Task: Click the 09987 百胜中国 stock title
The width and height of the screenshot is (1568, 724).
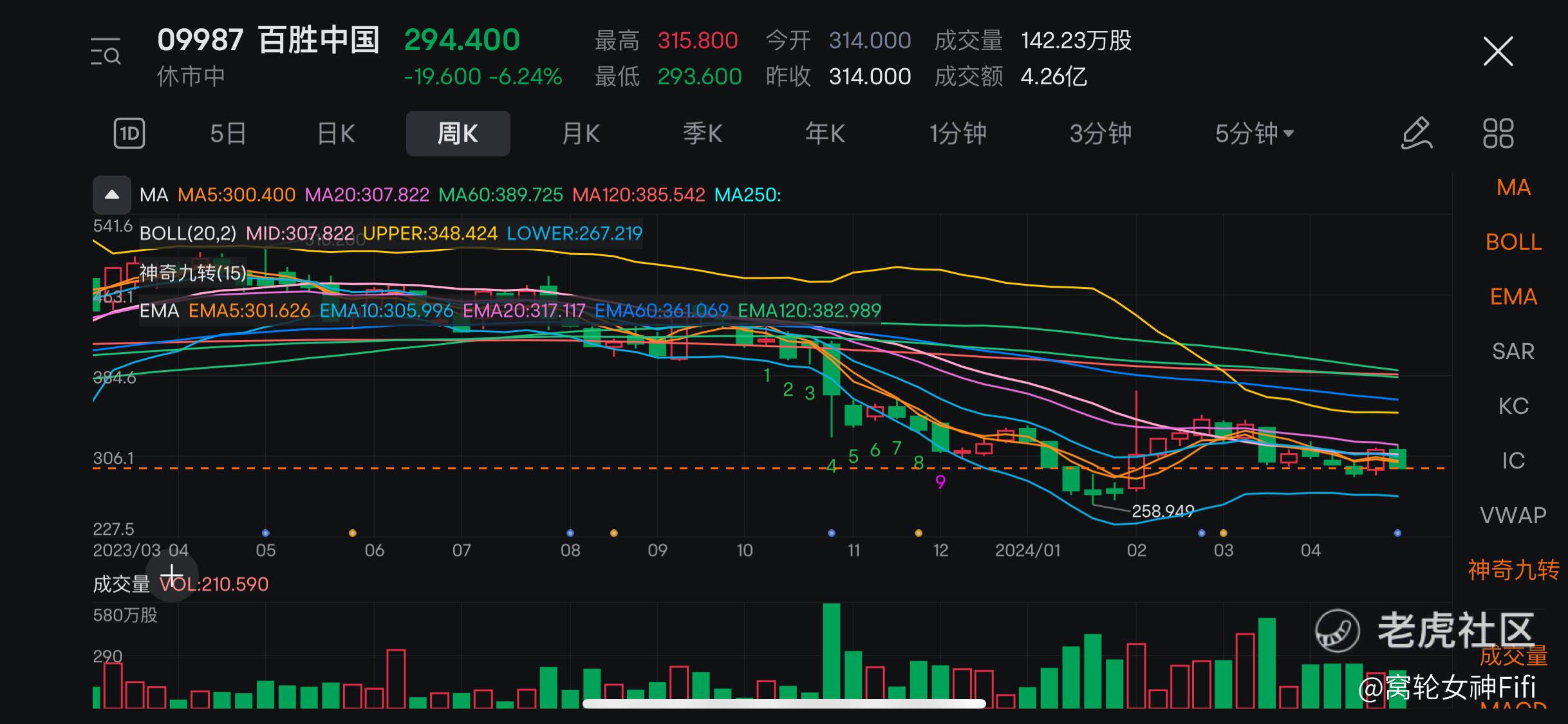Action: pos(268,40)
